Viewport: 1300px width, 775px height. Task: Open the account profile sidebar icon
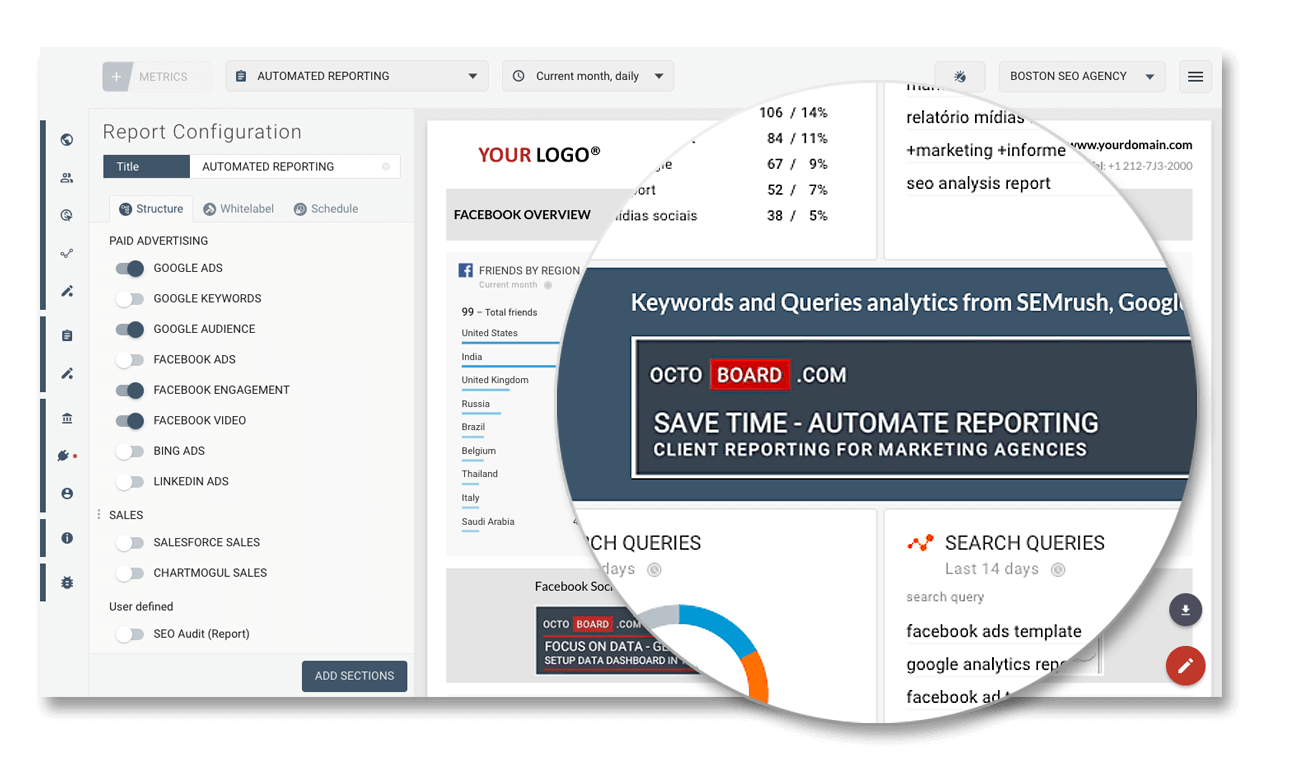click(x=67, y=494)
